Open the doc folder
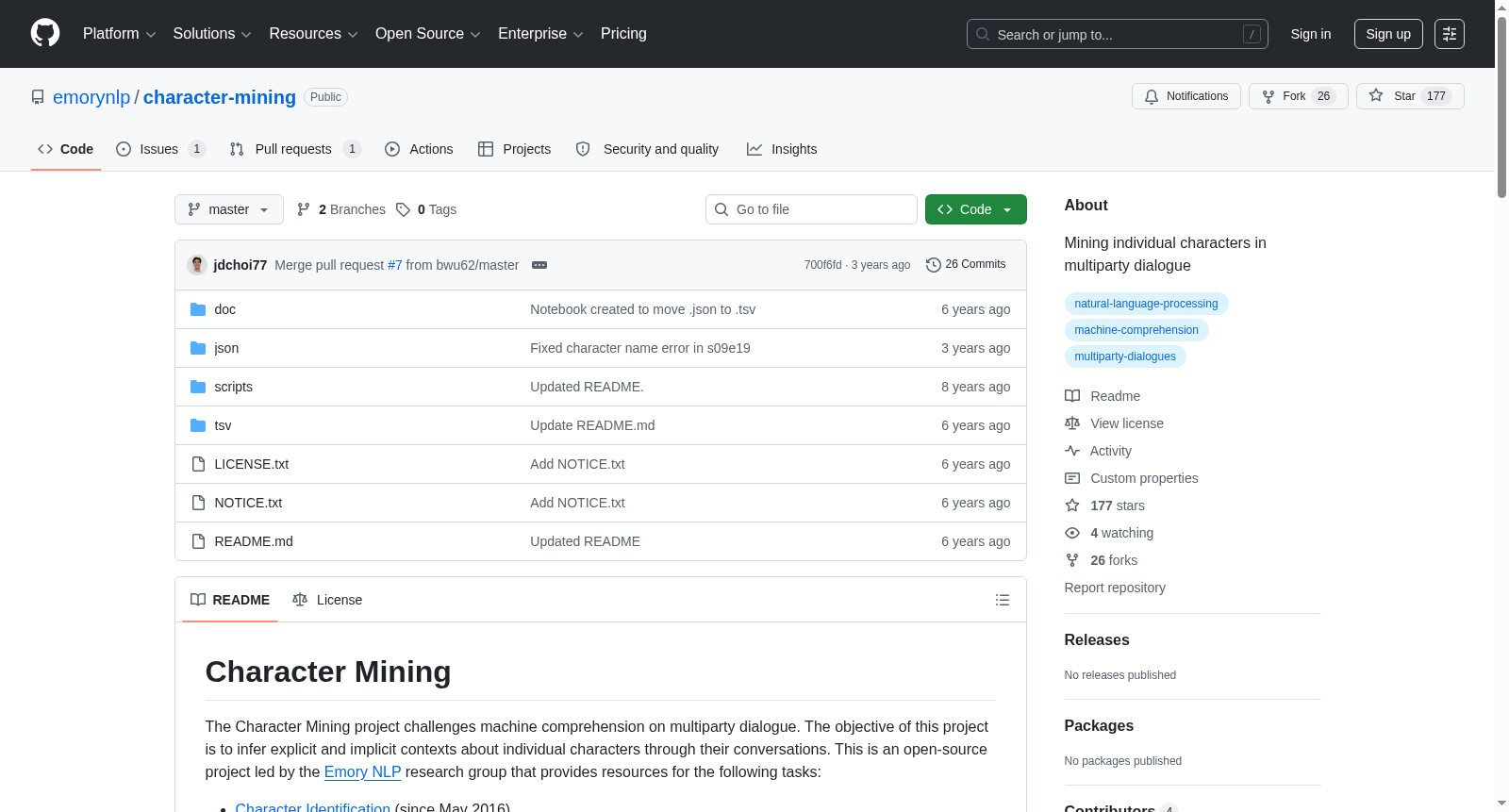 pyautogui.click(x=224, y=309)
